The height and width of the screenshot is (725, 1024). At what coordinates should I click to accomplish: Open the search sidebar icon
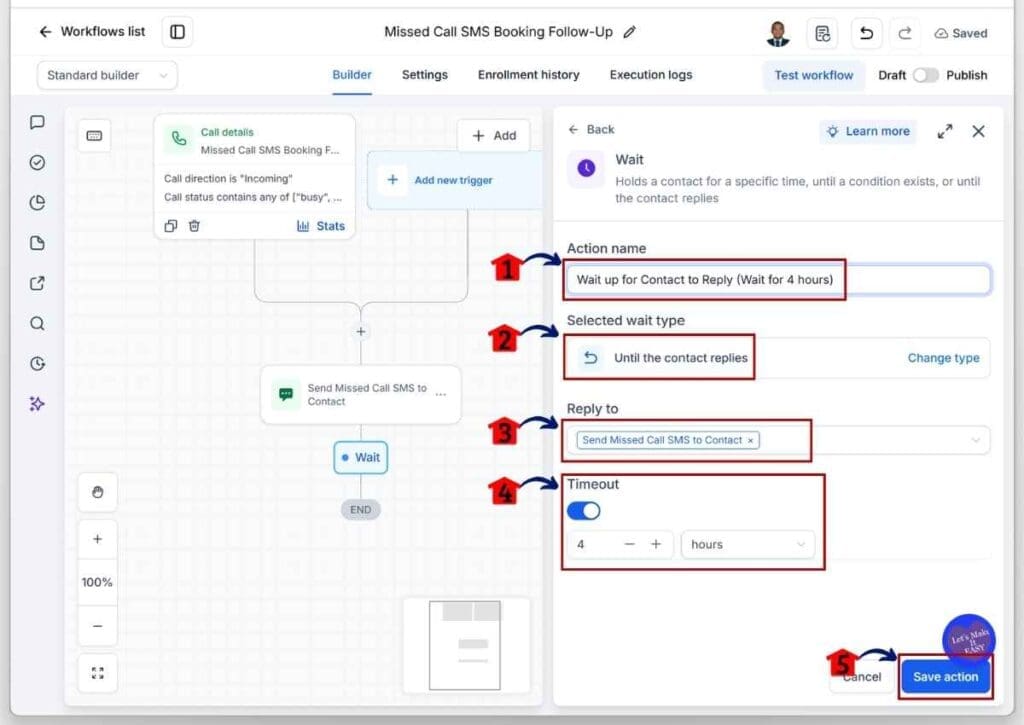point(37,323)
